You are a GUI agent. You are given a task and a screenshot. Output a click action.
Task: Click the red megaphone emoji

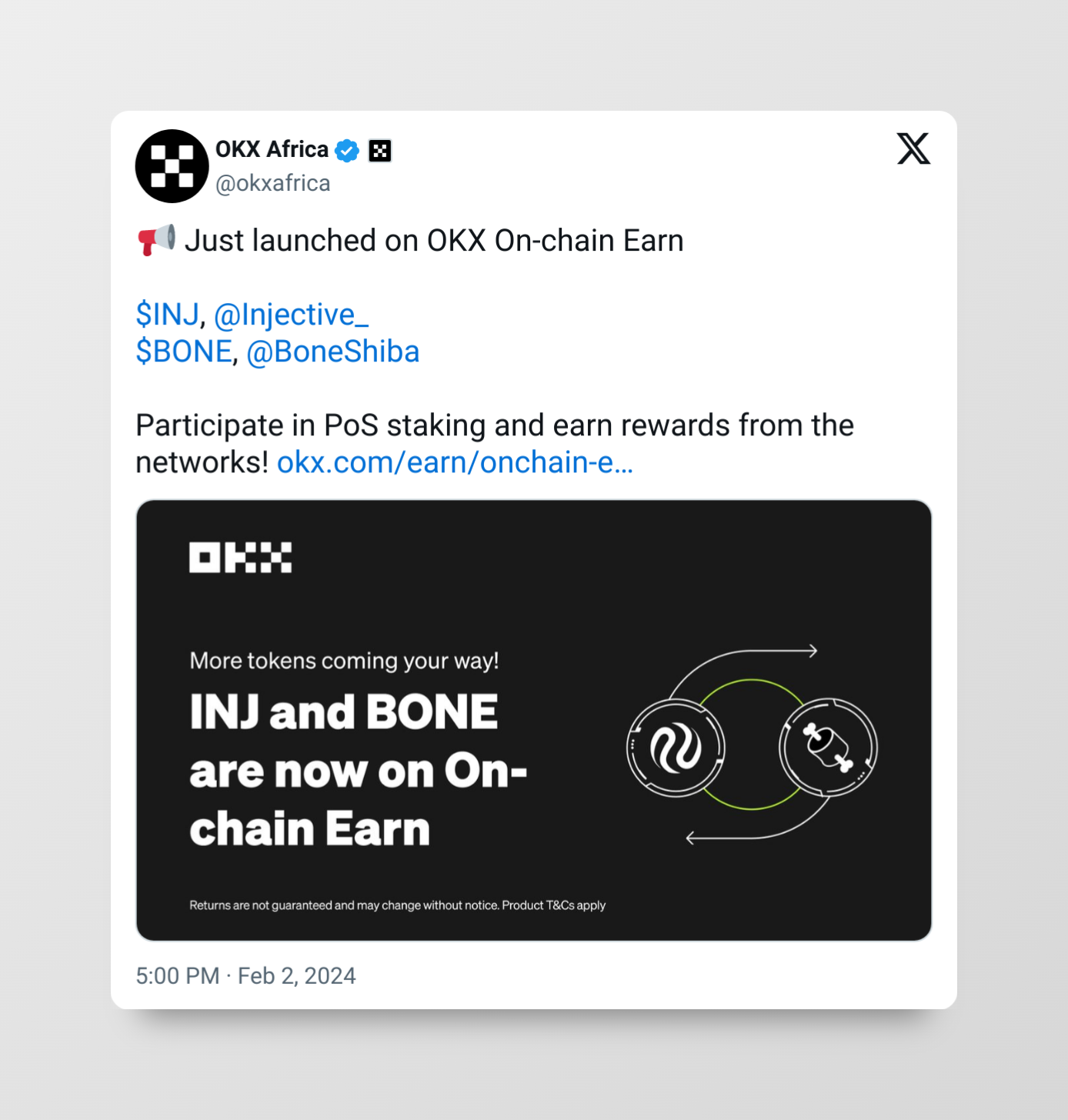[157, 240]
